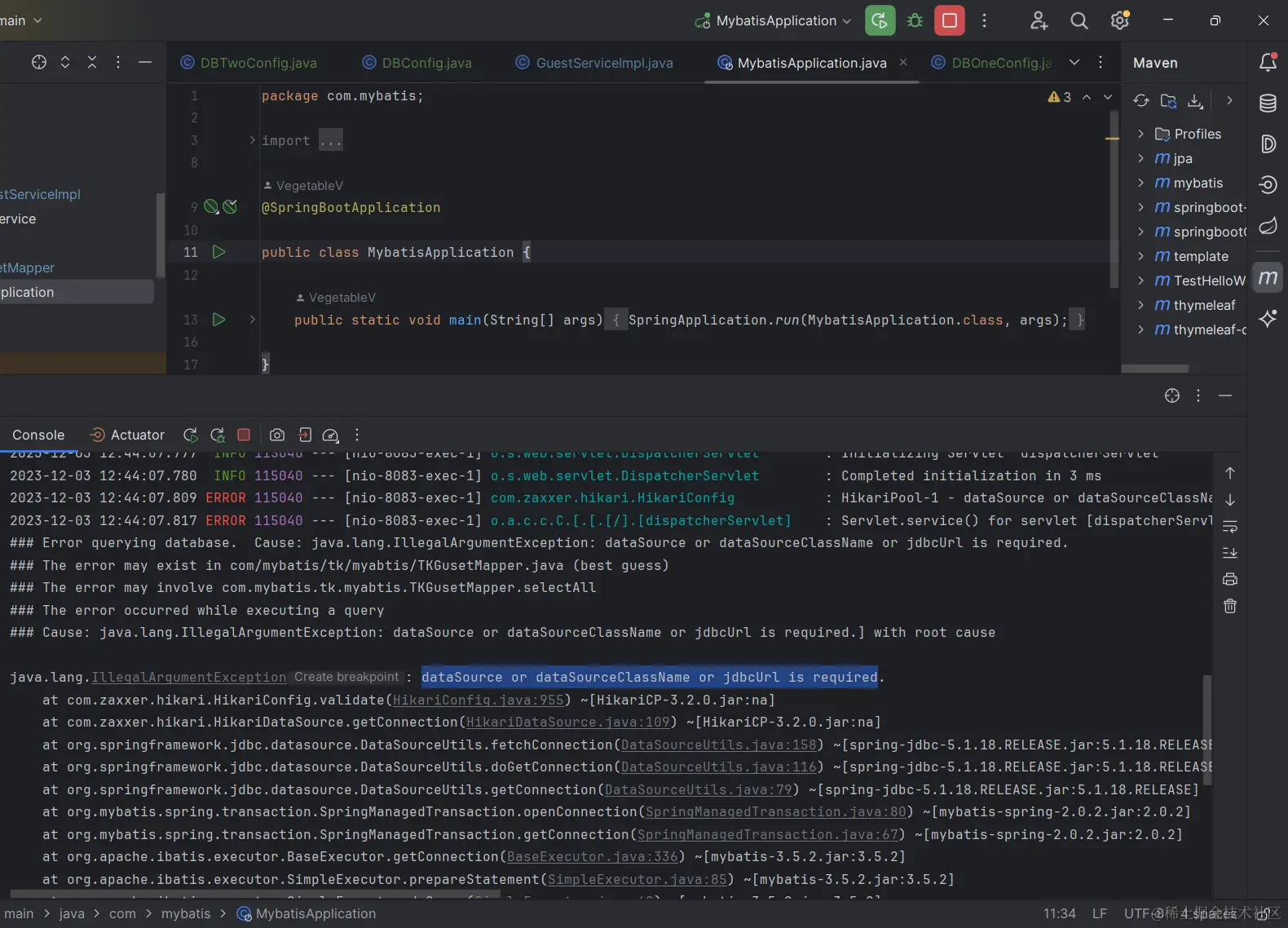This screenshot has height=928, width=1288.
Task: Click the editor vertical scrollbar
Action: 1114,200
